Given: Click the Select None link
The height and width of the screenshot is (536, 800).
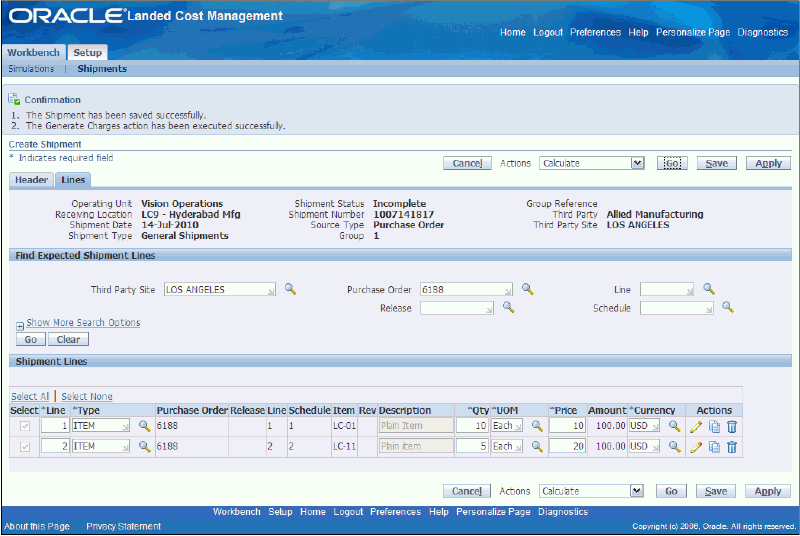Looking at the screenshot, I should point(87,397).
